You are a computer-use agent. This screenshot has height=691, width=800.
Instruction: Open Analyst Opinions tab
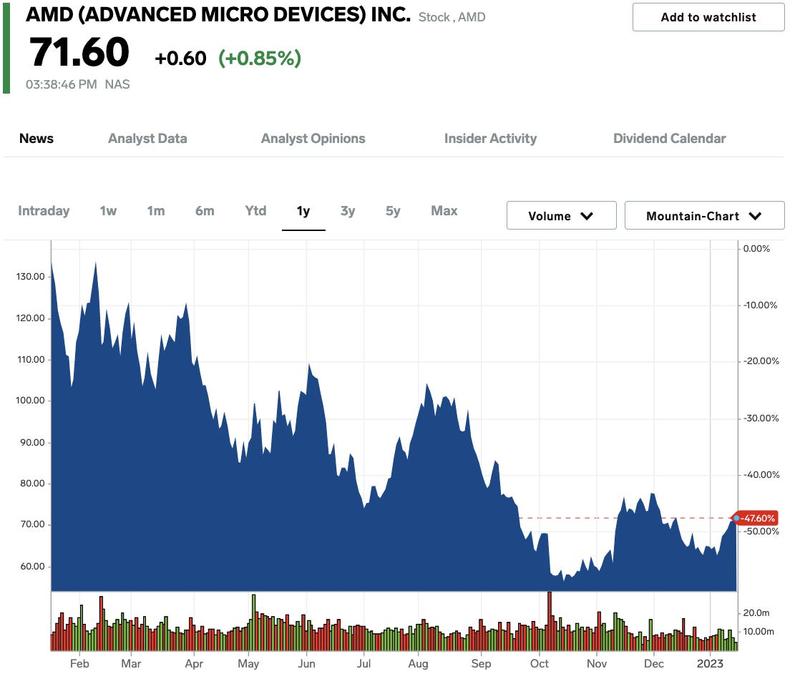pyautogui.click(x=313, y=138)
